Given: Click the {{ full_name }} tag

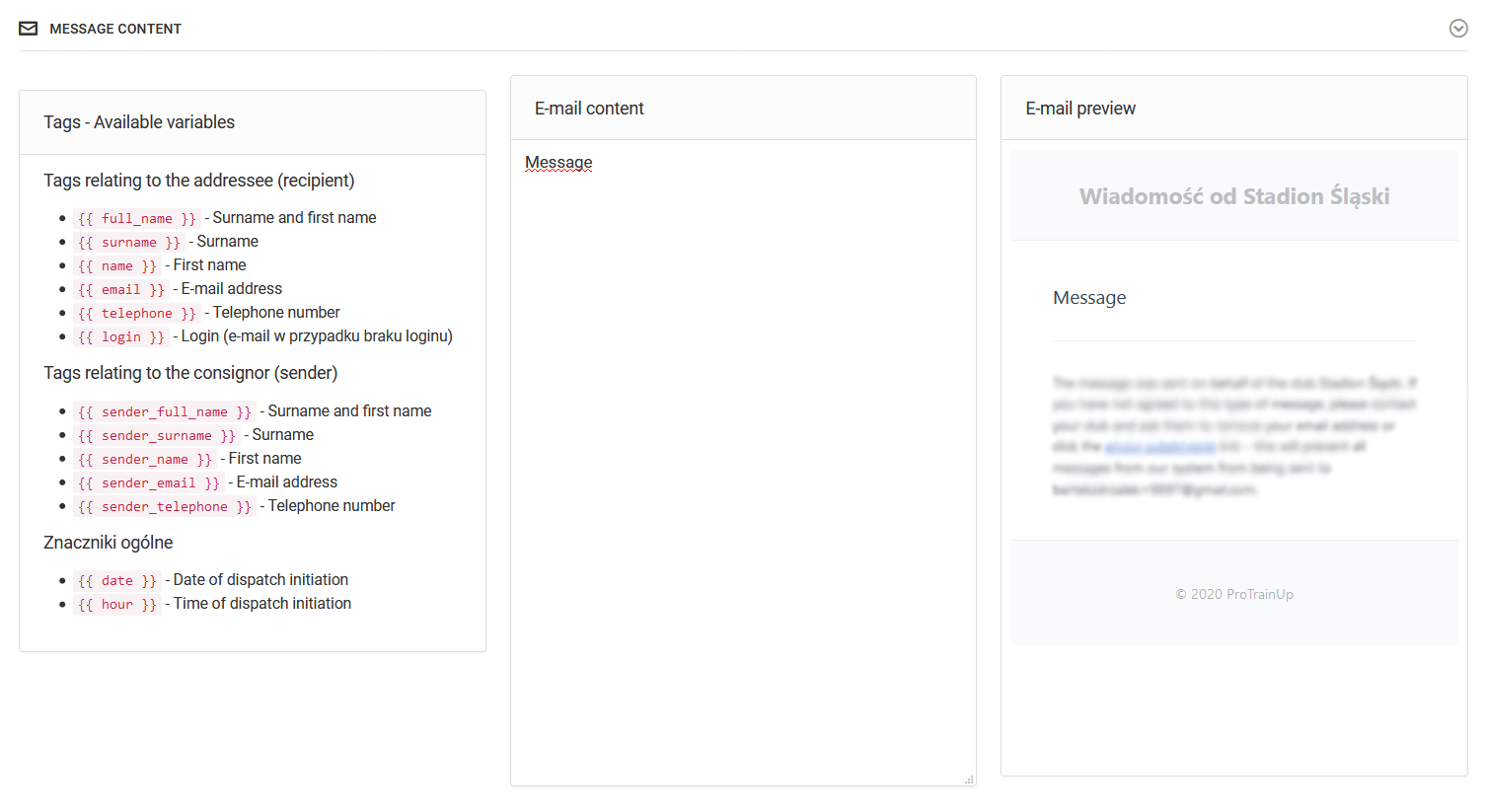Looking at the screenshot, I should click(137, 219).
